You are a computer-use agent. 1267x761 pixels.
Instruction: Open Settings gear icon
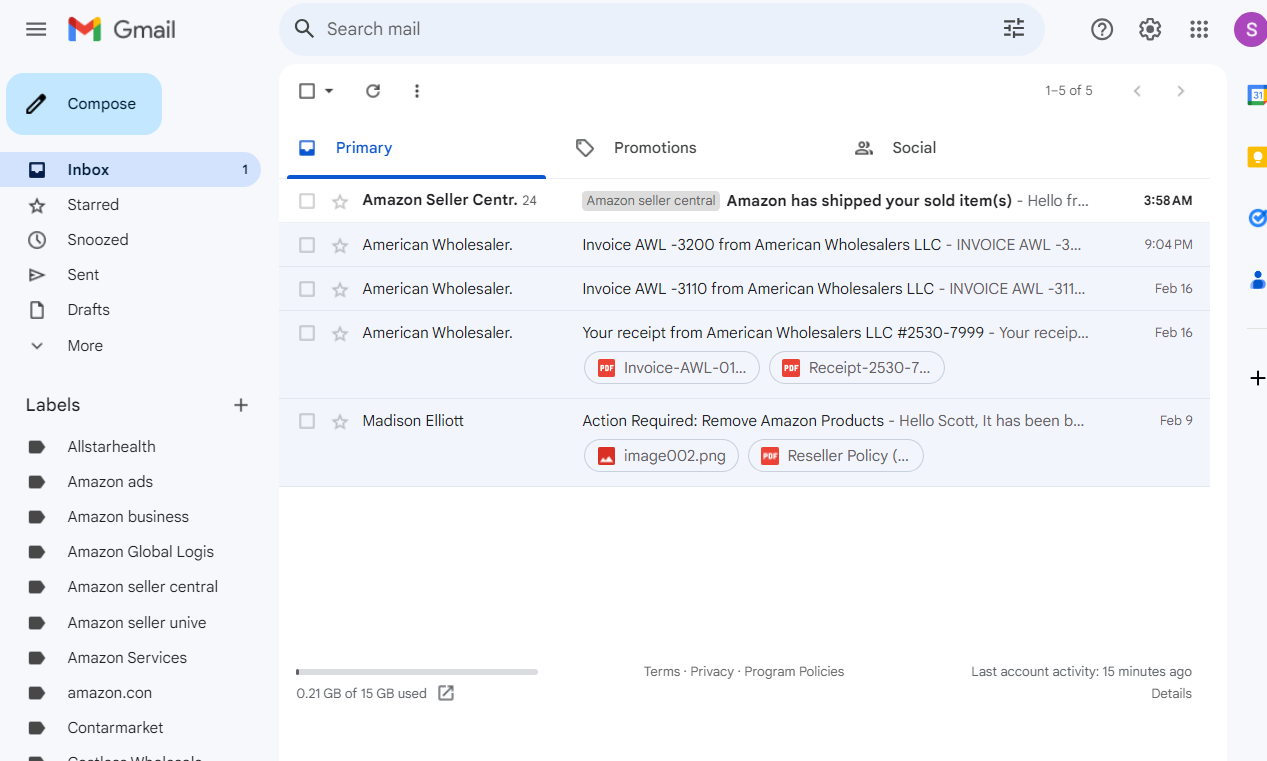coord(1150,29)
